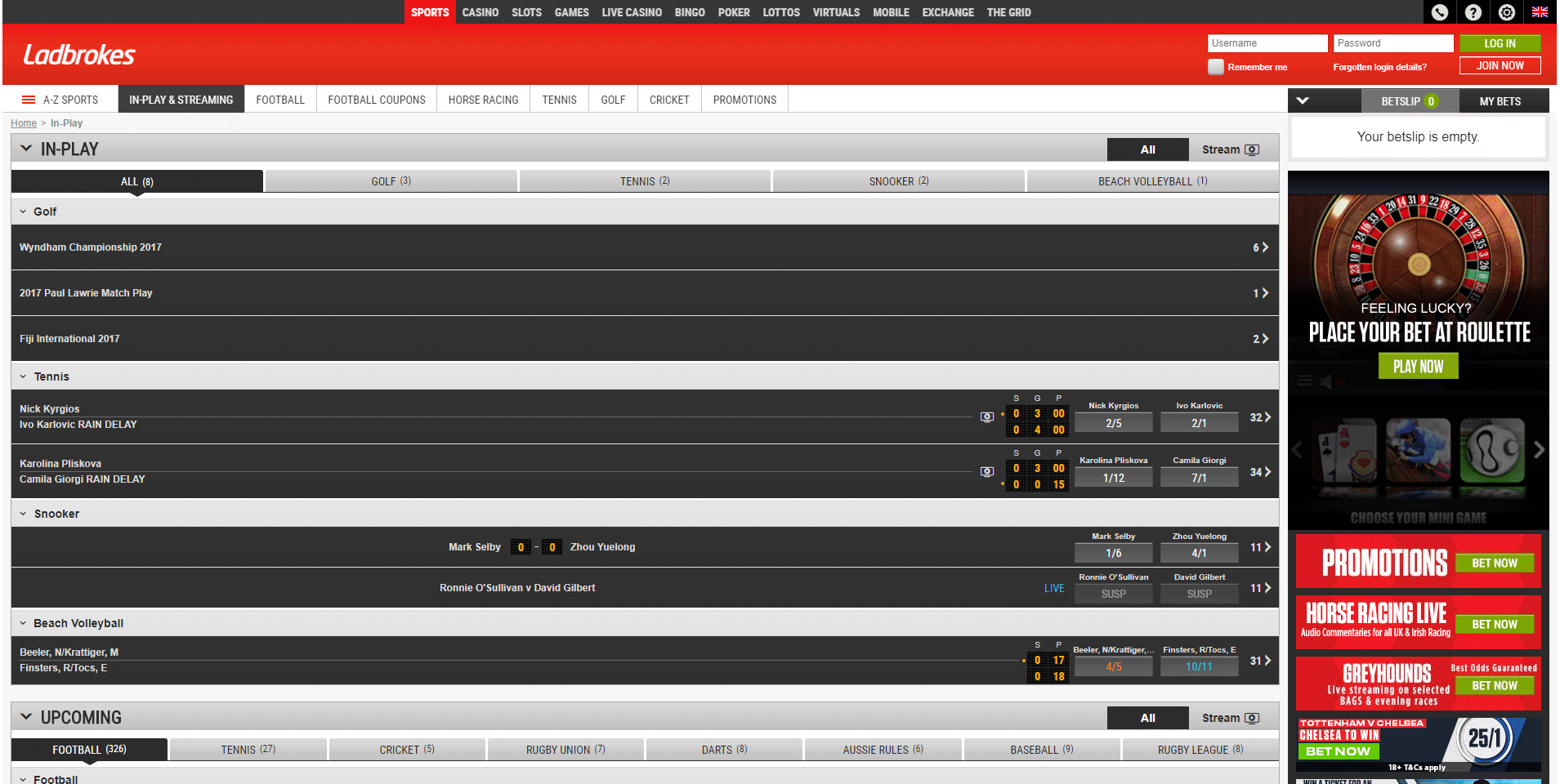Image resolution: width=1560 pixels, height=784 pixels.
Task: Collapse the Snooker section
Action: click(23, 514)
